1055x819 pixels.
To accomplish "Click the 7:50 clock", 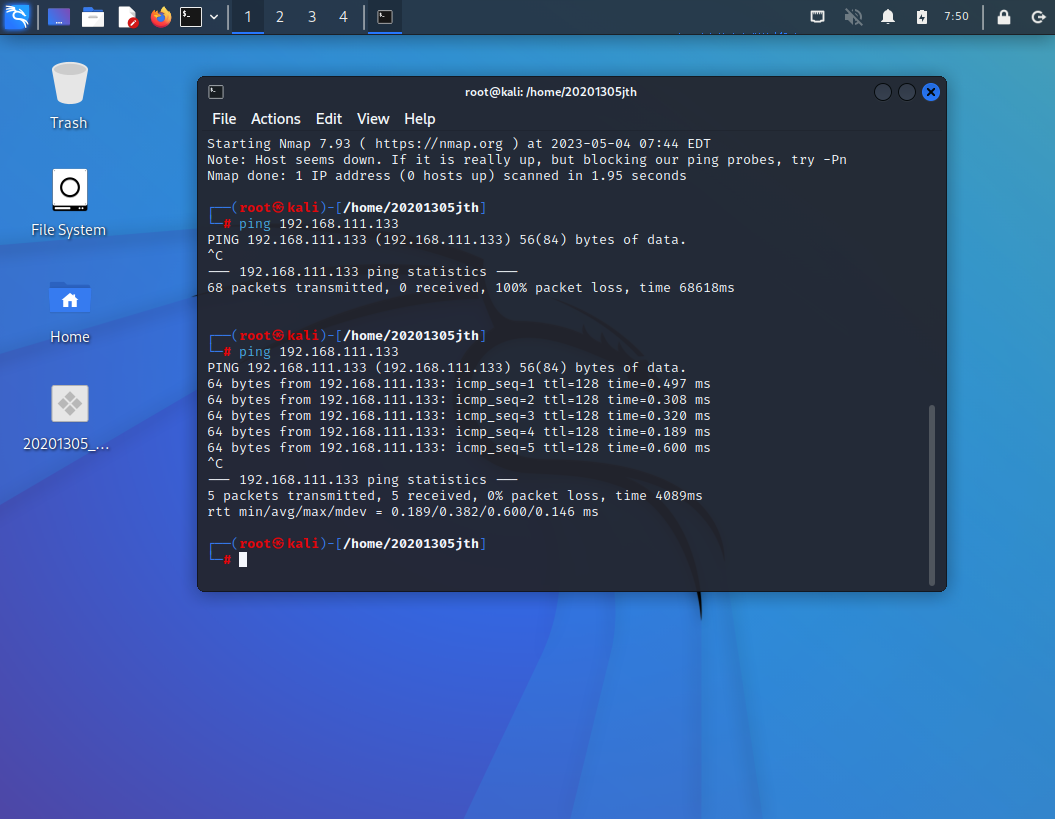I will 956,16.
